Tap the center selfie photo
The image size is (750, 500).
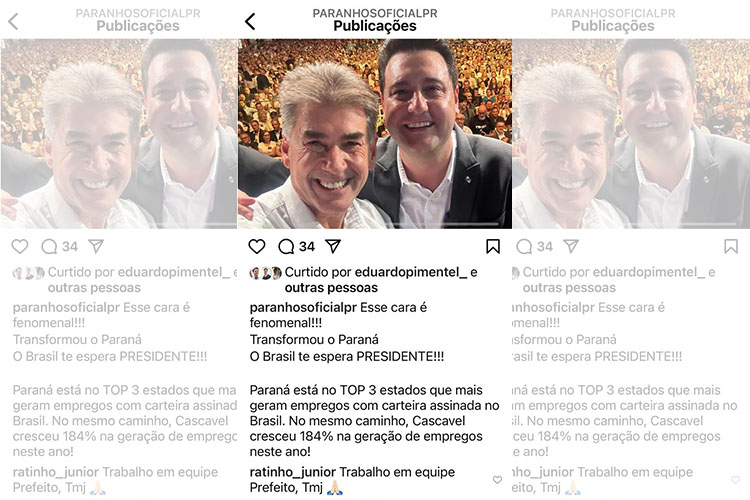coord(375,133)
